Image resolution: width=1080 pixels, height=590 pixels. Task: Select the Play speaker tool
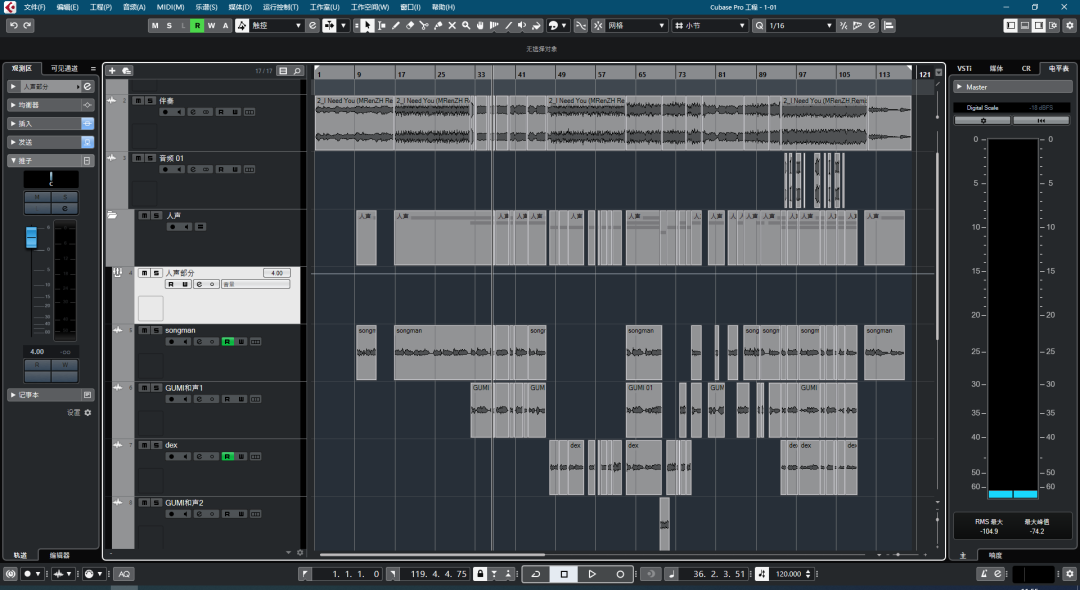coord(522,25)
